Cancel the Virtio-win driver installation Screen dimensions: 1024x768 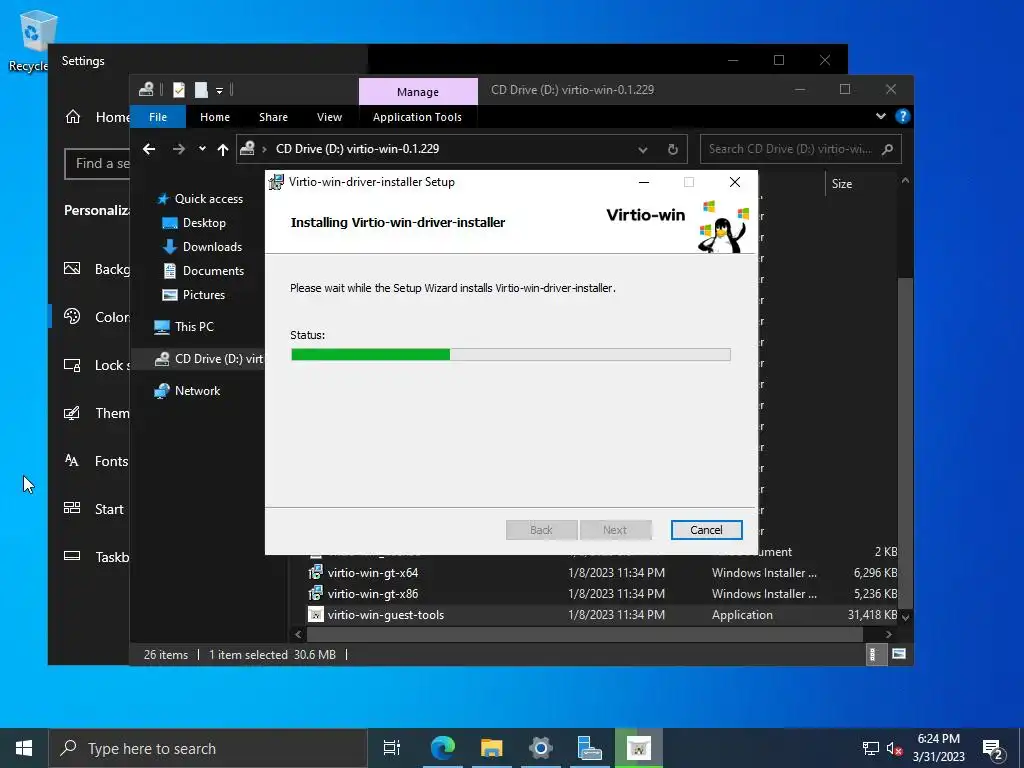[706, 530]
